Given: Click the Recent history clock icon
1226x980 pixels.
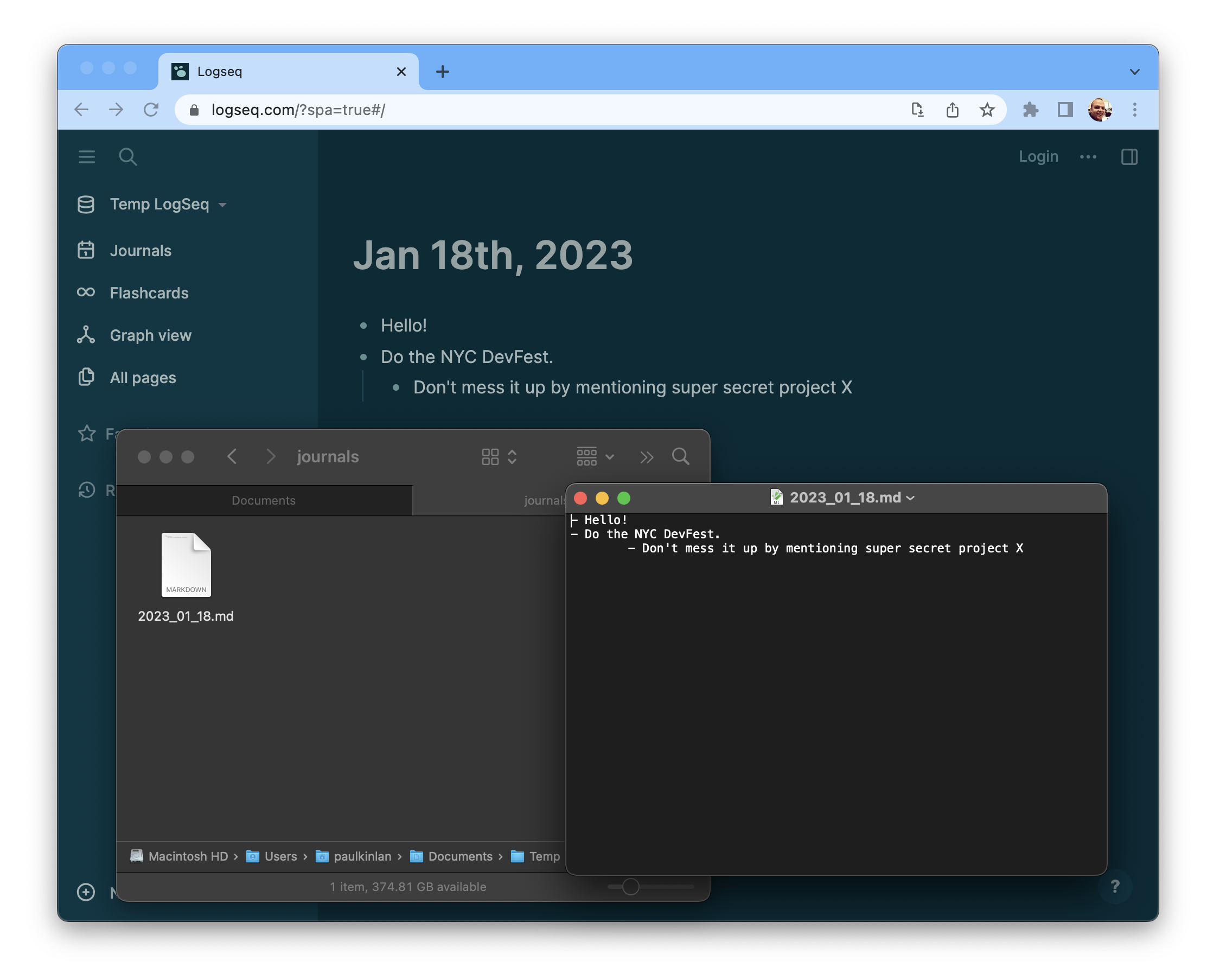Looking at the screenshot, I should click(x=86, y=491).
